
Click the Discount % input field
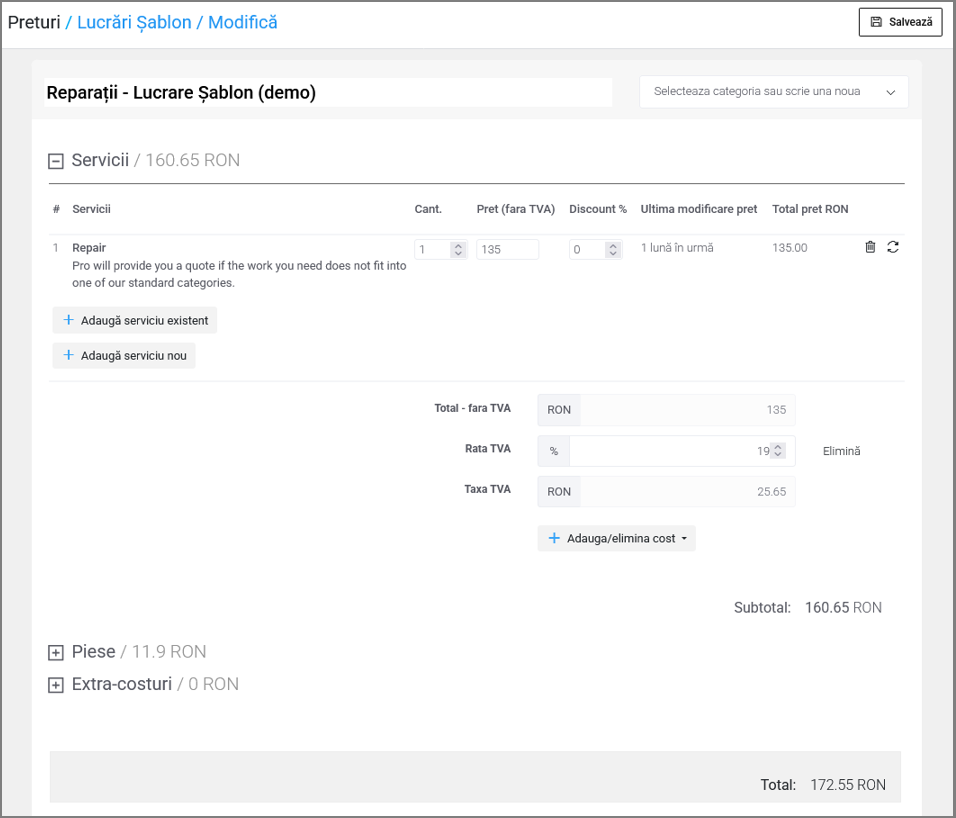(586, 250)
